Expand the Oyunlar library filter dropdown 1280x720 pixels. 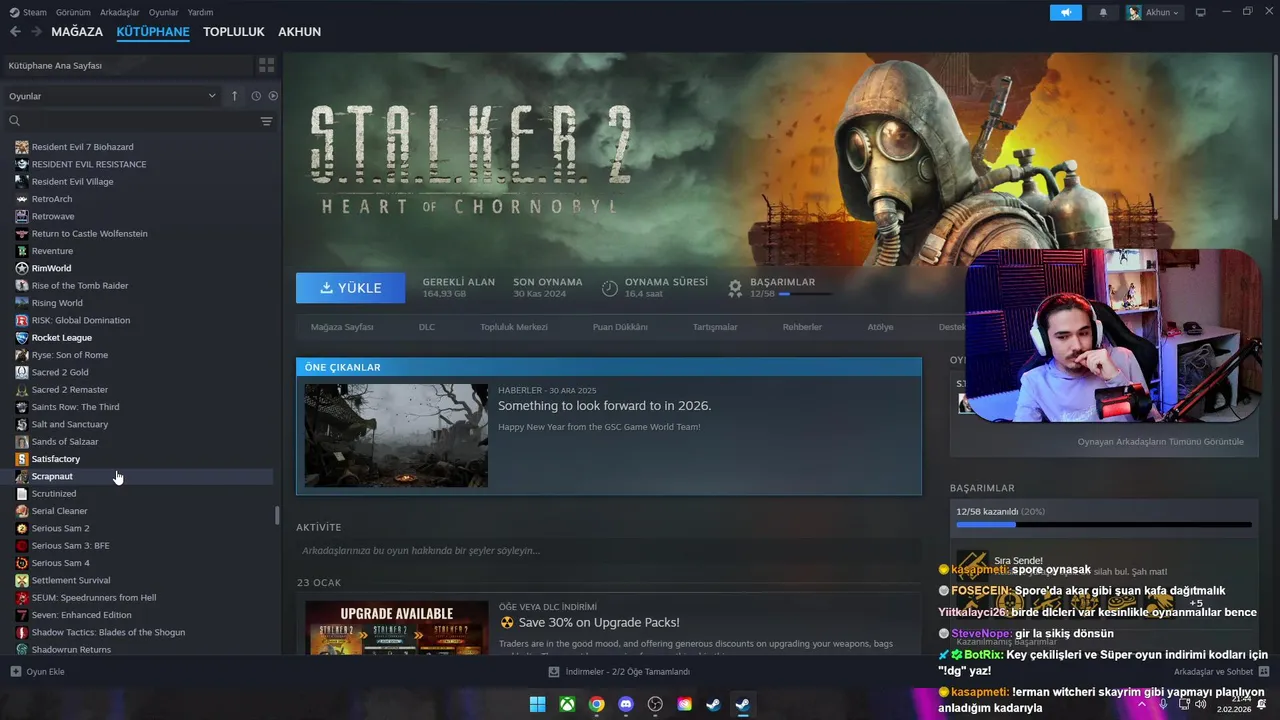[x=112, y=96]
